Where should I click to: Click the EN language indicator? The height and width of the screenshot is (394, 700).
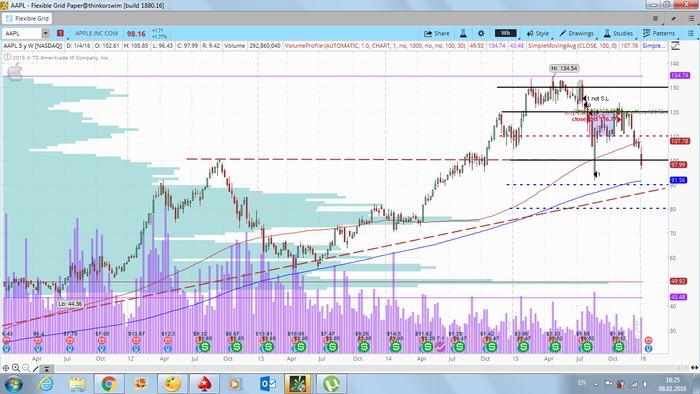click(582, 383)
